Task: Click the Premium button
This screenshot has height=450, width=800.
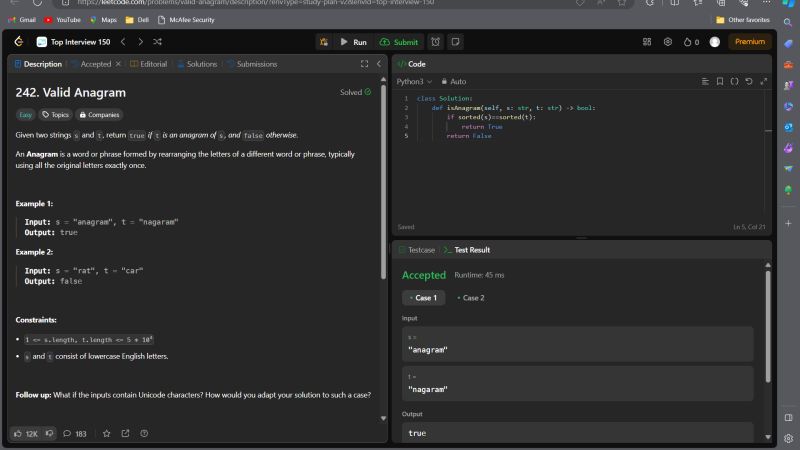Action: click(749, 42)
